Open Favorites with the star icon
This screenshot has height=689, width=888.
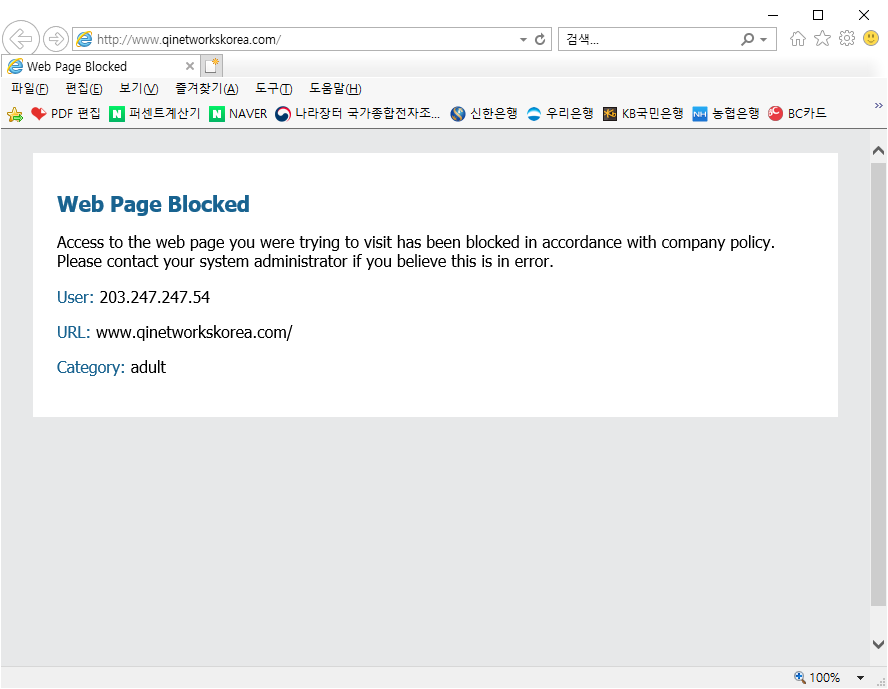822,38
